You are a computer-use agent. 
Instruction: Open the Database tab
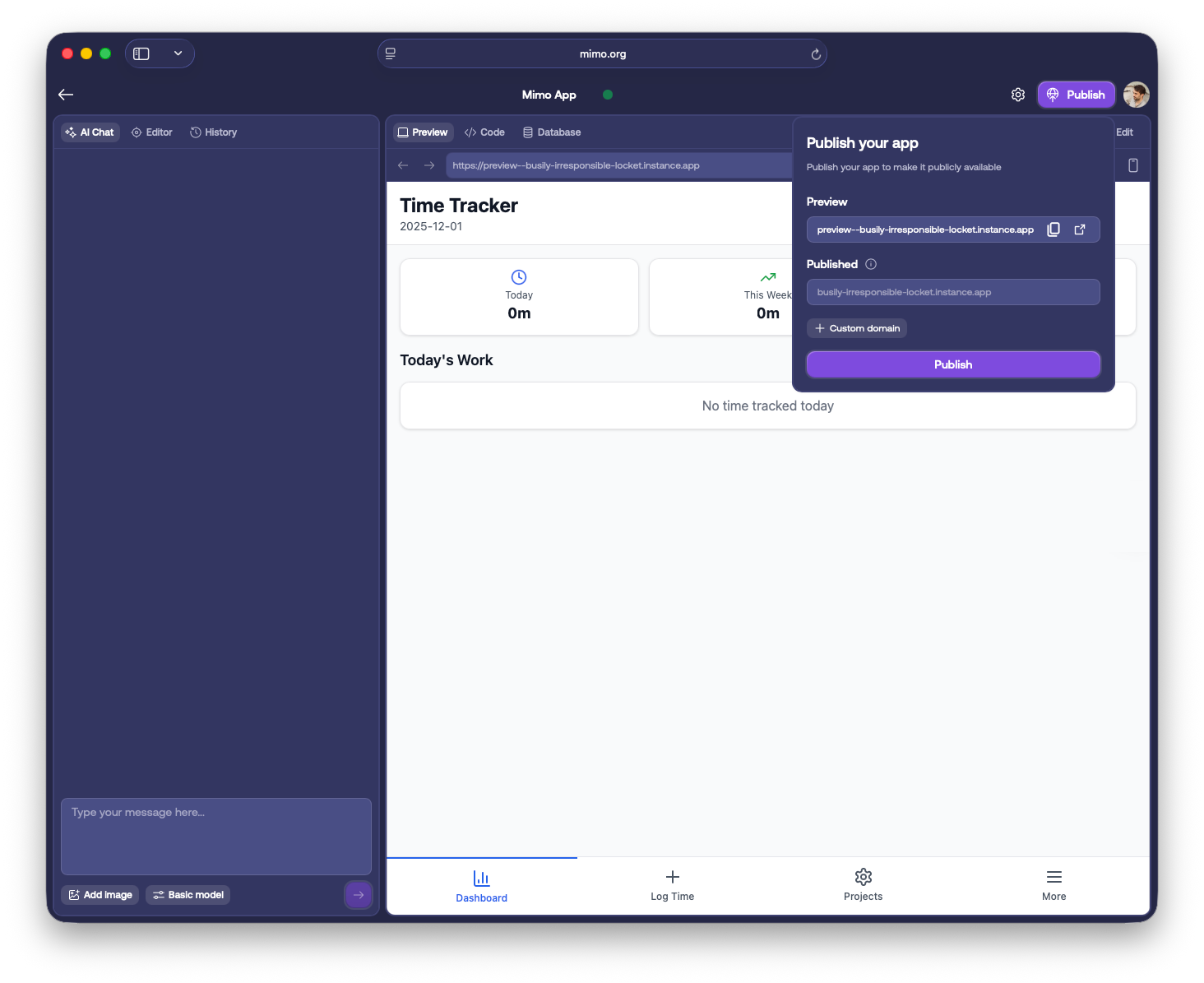551,132
